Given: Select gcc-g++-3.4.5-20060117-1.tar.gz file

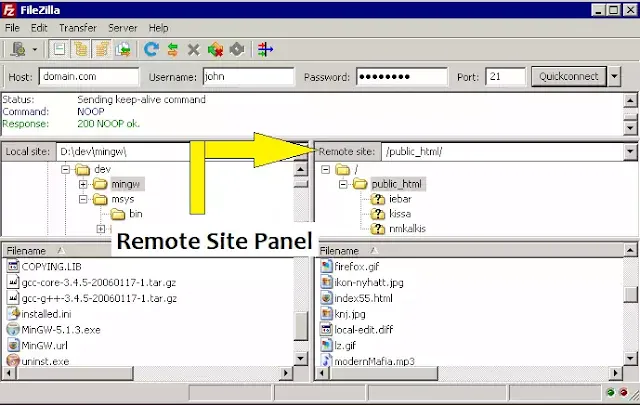Looking at the screenshot, I should (x=99, y=298).
